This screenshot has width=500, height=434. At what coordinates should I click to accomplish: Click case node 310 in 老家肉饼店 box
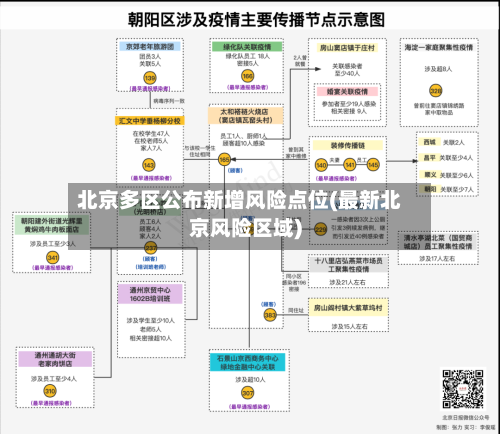50,391
